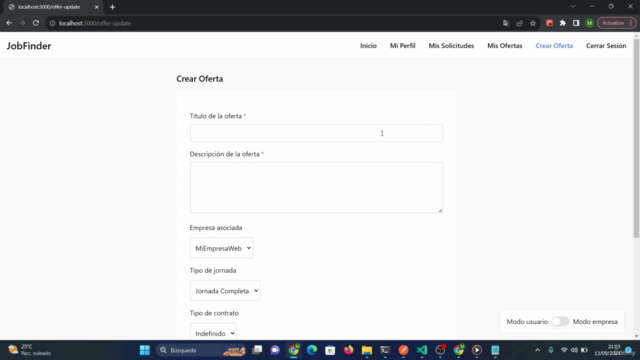Open the volume tray icon
The height and width of the screenshot is (360, 640).
click(x=574, y=350)
